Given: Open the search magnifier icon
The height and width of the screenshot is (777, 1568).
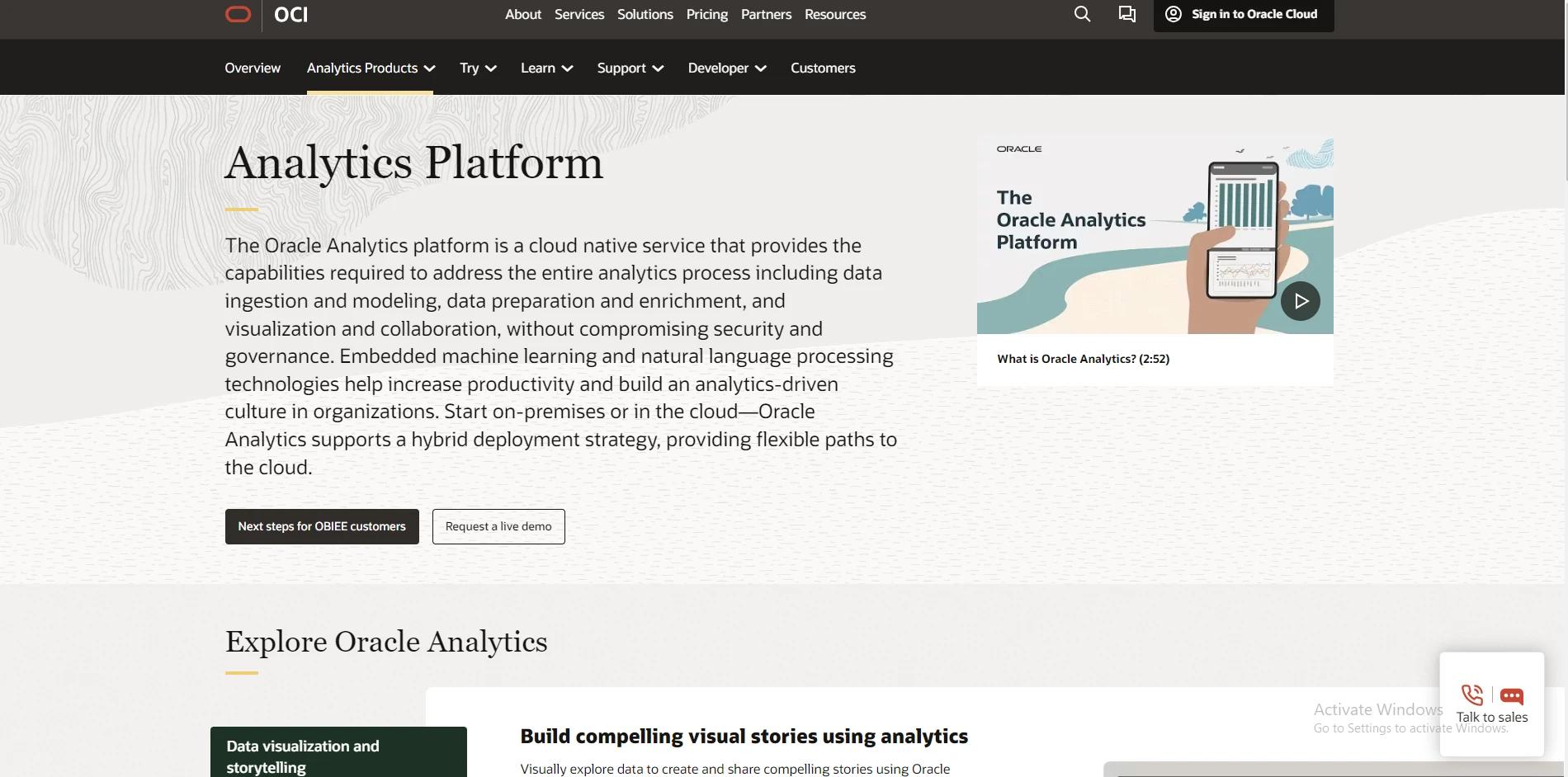Looking at the screenshot, I should 1082,14.
